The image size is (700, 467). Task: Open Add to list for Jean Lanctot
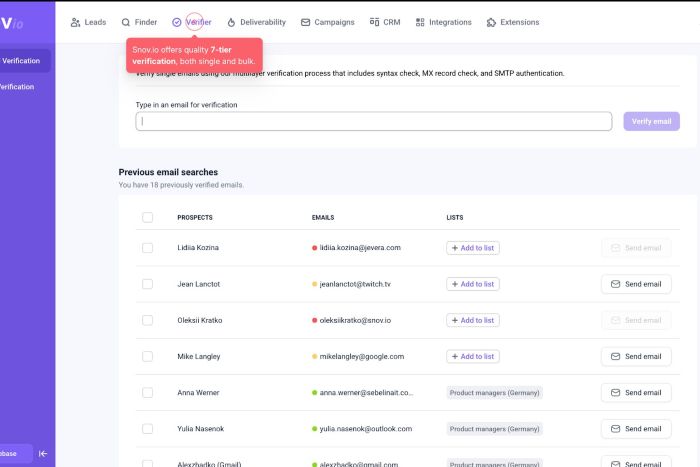473,284
